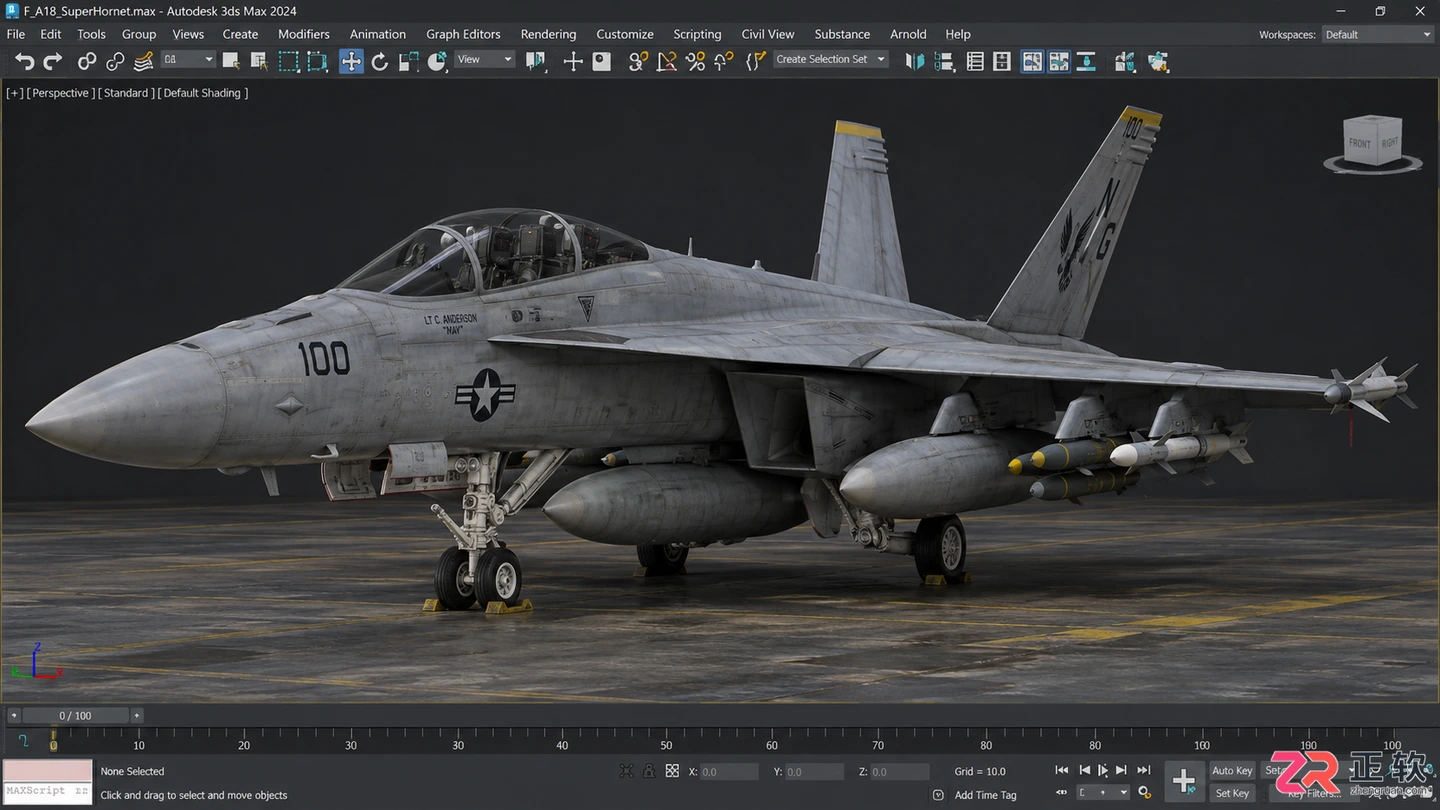Open the viewport [+] general menu
Image resolution: width=1440 pixels, height=810 pixels.
point(15,93)
